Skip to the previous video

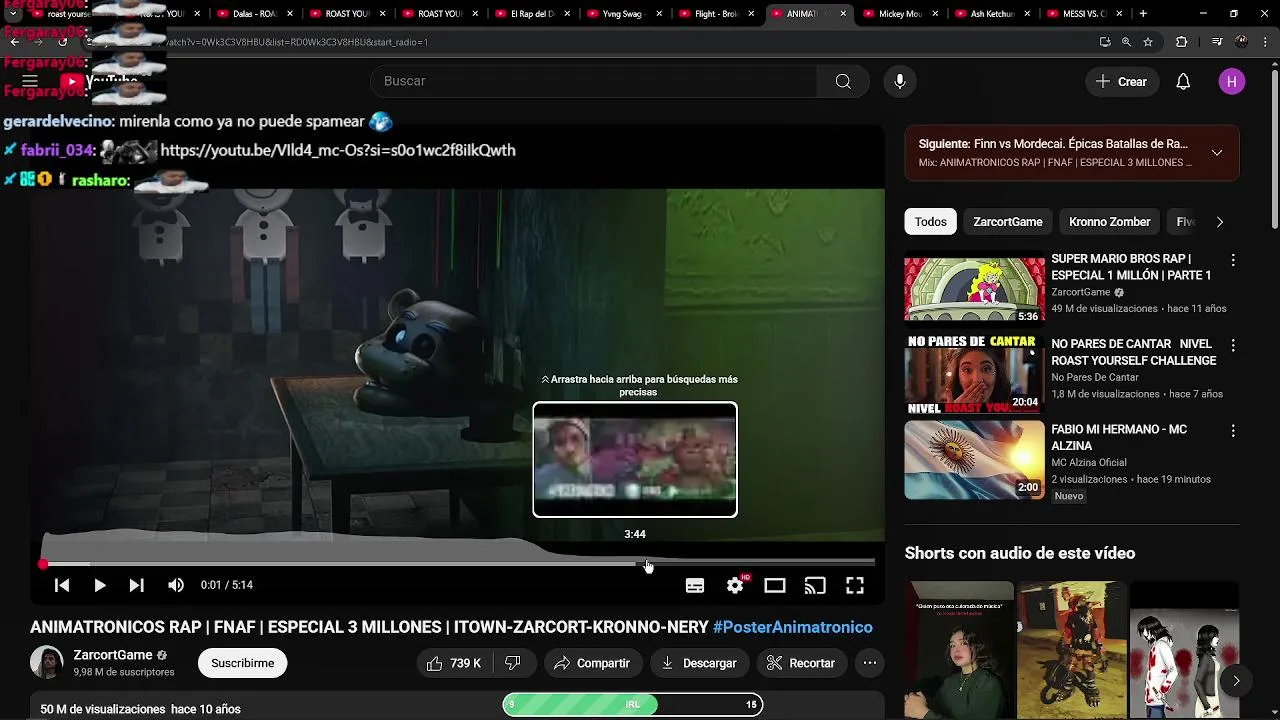[x=62, y=585]
